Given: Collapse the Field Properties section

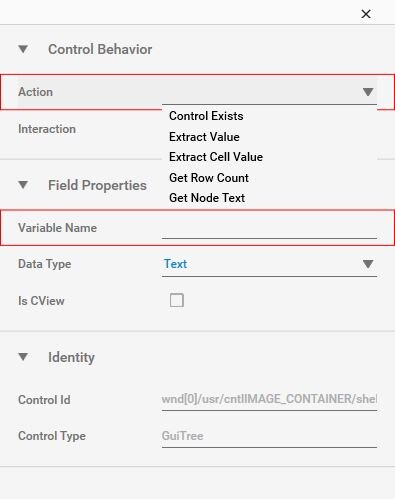Looking at the screenshot, I should (x=23, y=185).
